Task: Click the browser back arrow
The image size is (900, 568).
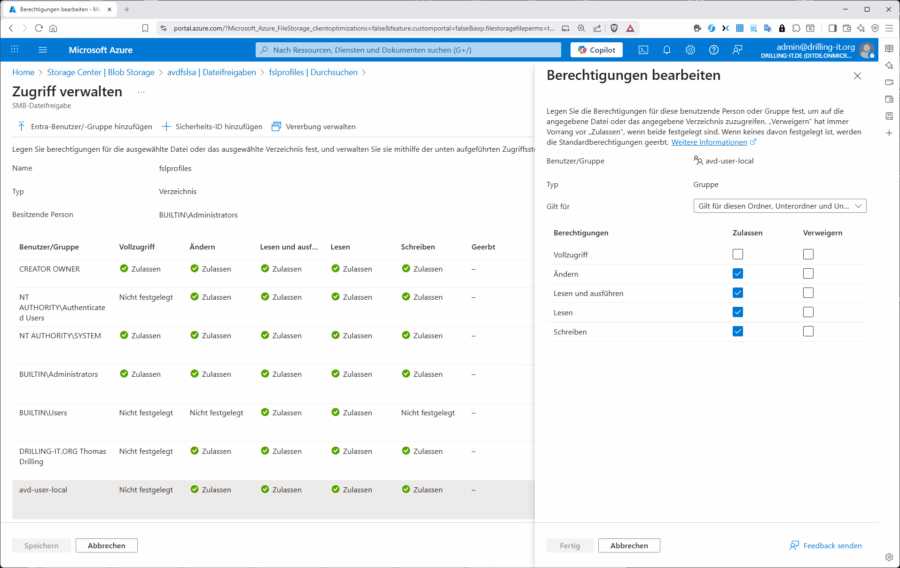Action: point(11,28)
